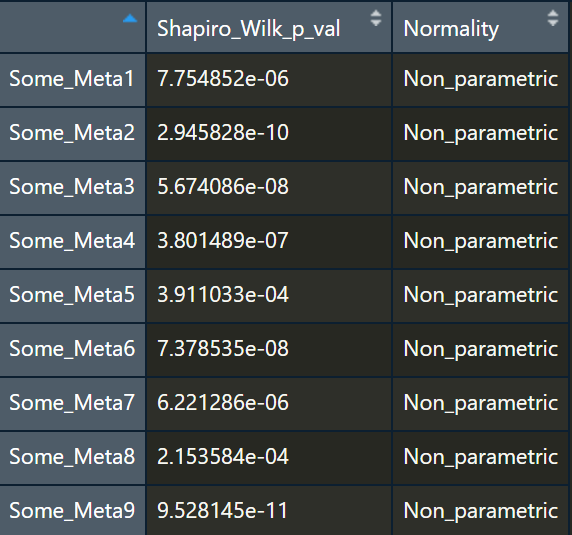Select the Some_Meta4 row header

pos(72,242)
